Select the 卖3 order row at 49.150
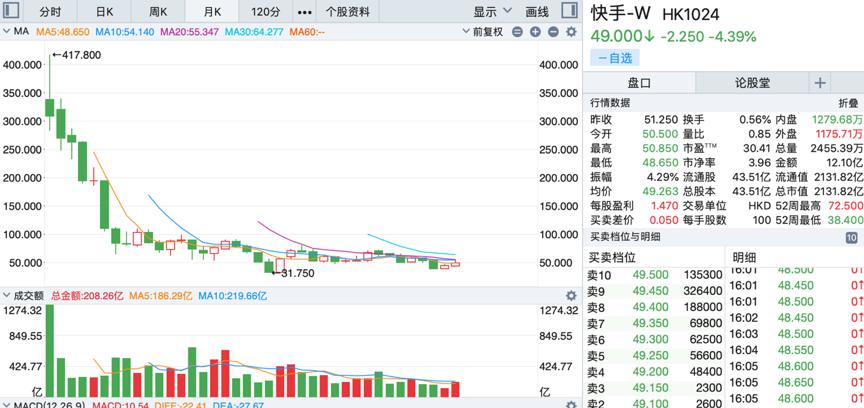Screen dimensions: 864x408 (655, 388)
